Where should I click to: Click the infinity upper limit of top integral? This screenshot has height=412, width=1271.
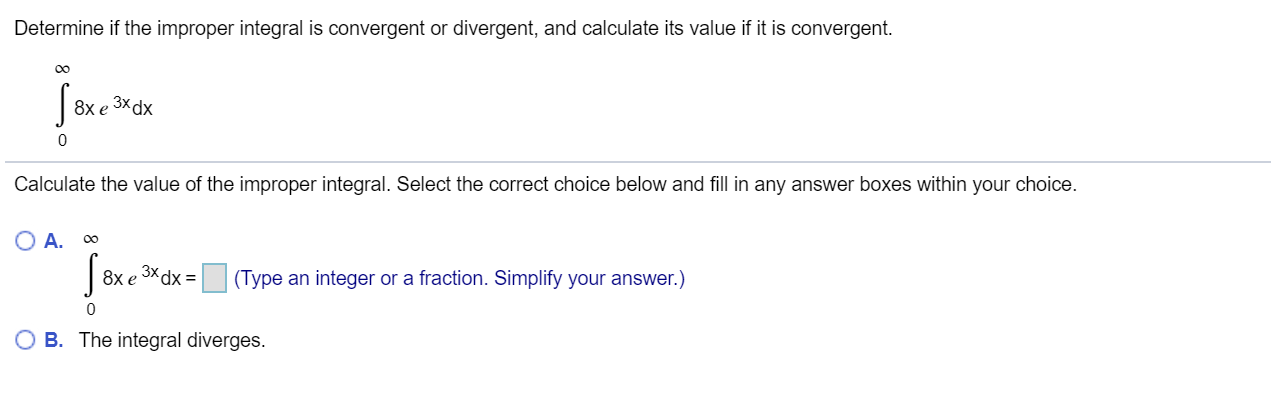click(x=63, y=68)
